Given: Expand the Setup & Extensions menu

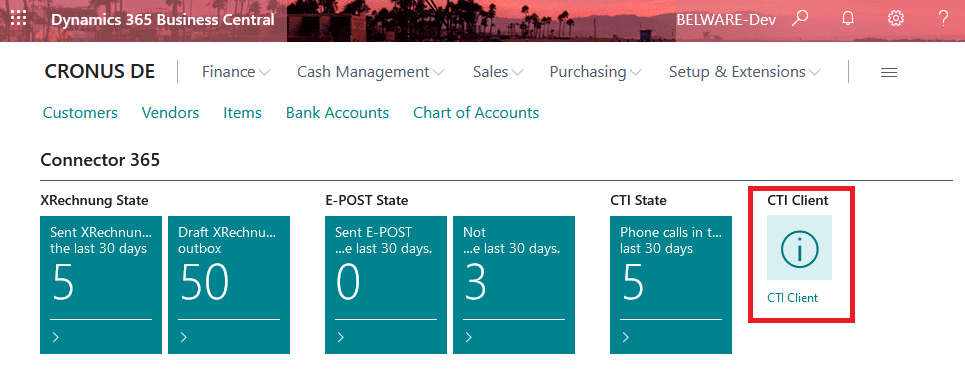Looking at the screenshot, I should click(745, 72).
